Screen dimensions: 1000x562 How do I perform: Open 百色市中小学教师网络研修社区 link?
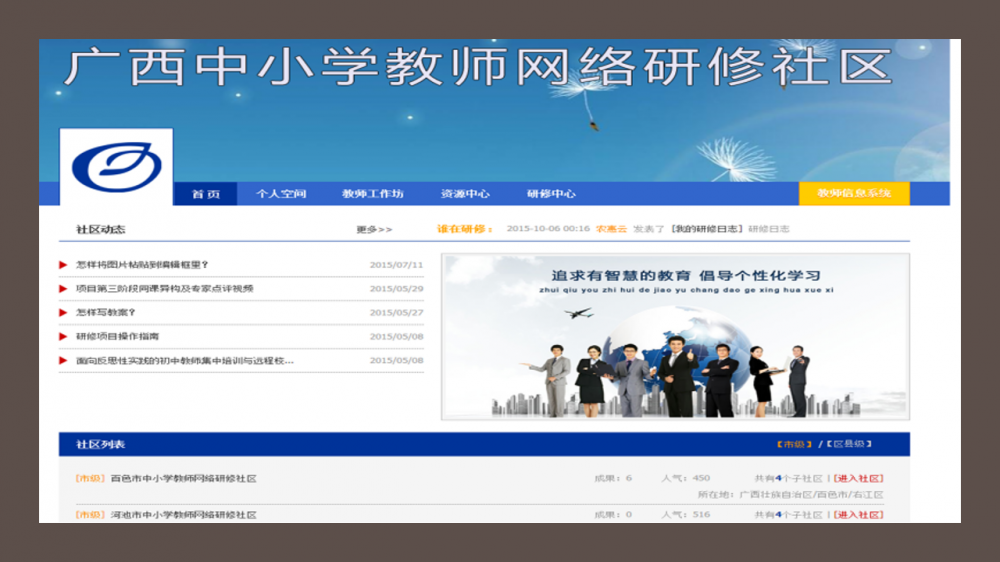point(183,479)
